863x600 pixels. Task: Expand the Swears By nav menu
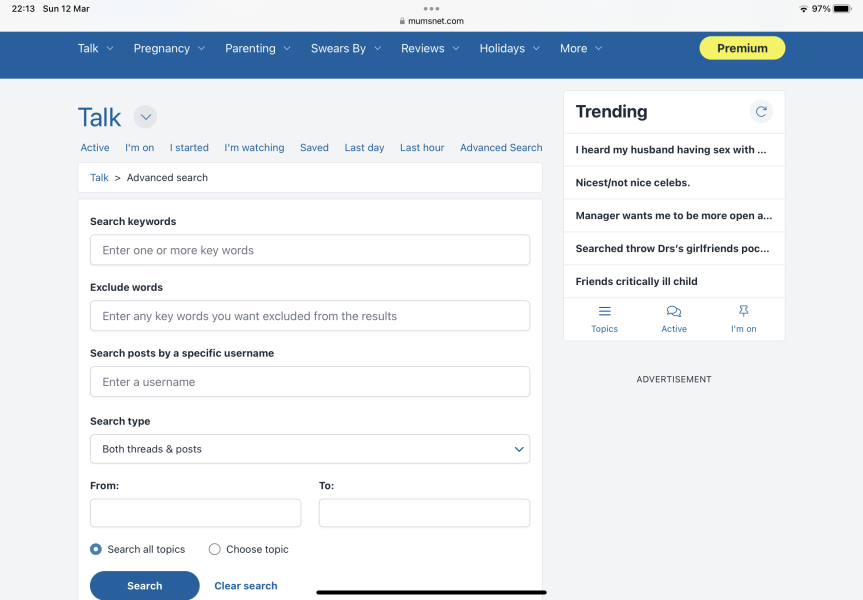[x=346, y=48]
